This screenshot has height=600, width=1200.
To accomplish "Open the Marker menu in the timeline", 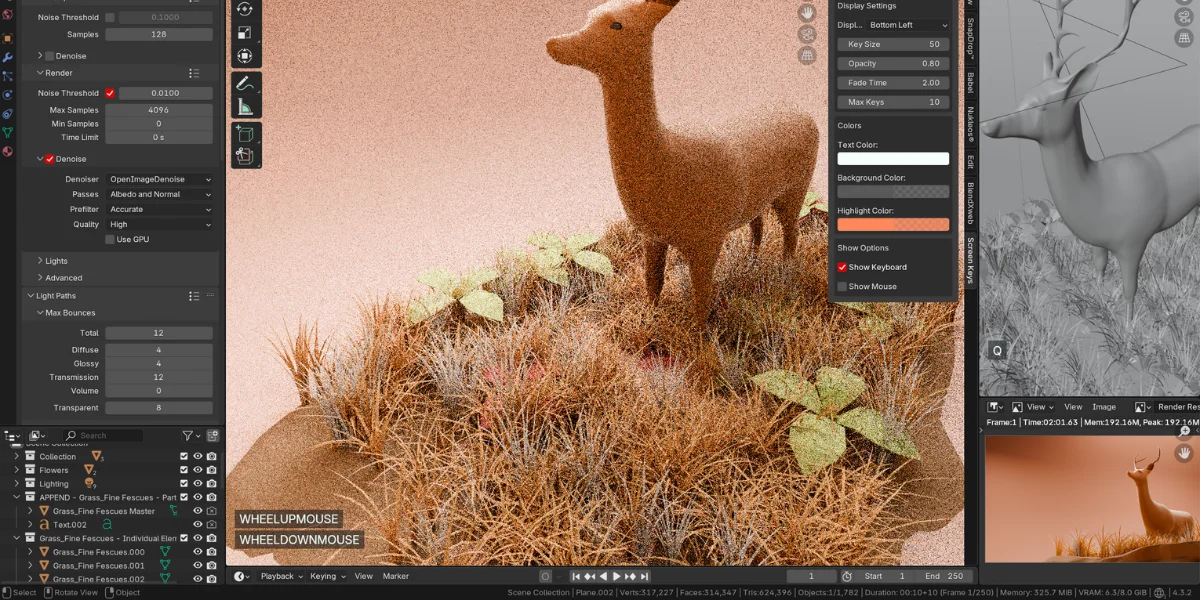I will pyautogui.click(x=395, y=576).
